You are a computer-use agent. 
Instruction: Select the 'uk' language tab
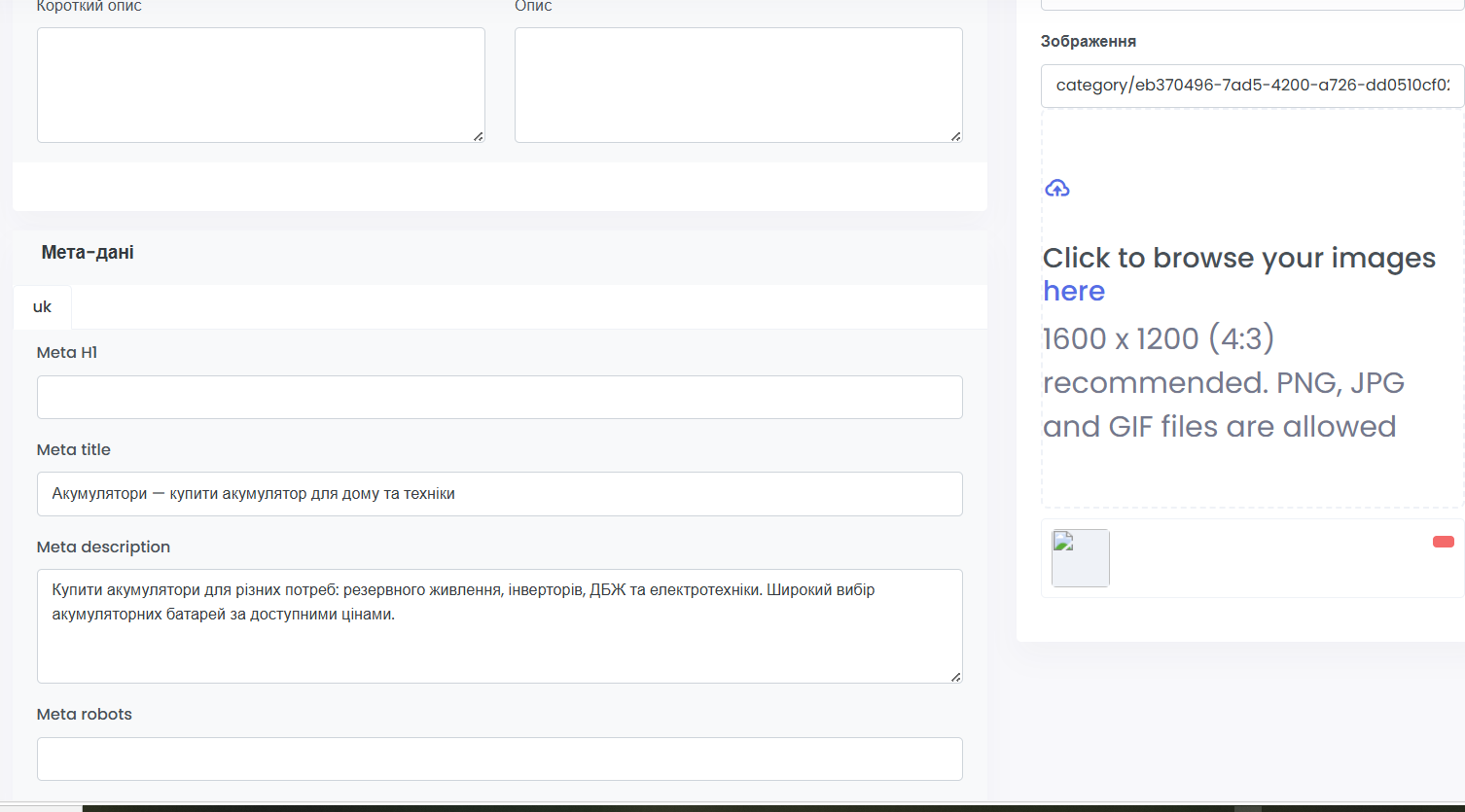click(x=42, y=306)
